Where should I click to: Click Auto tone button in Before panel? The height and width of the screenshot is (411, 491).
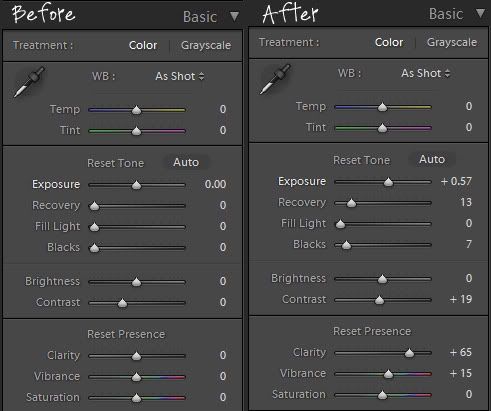(x=186, y=162)
